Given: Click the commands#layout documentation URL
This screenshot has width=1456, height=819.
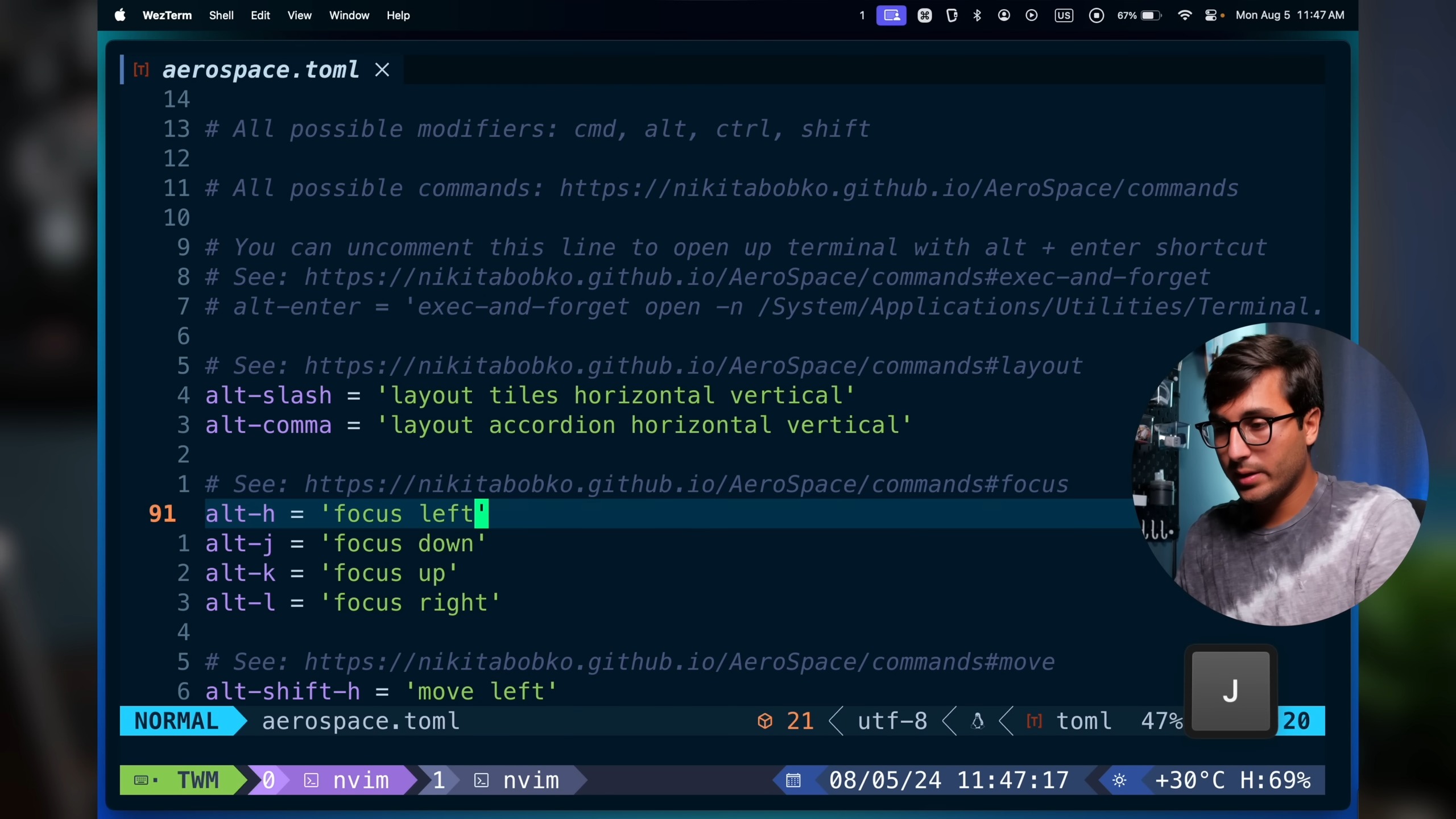Looking at the screenshot, I should (693, 366).
